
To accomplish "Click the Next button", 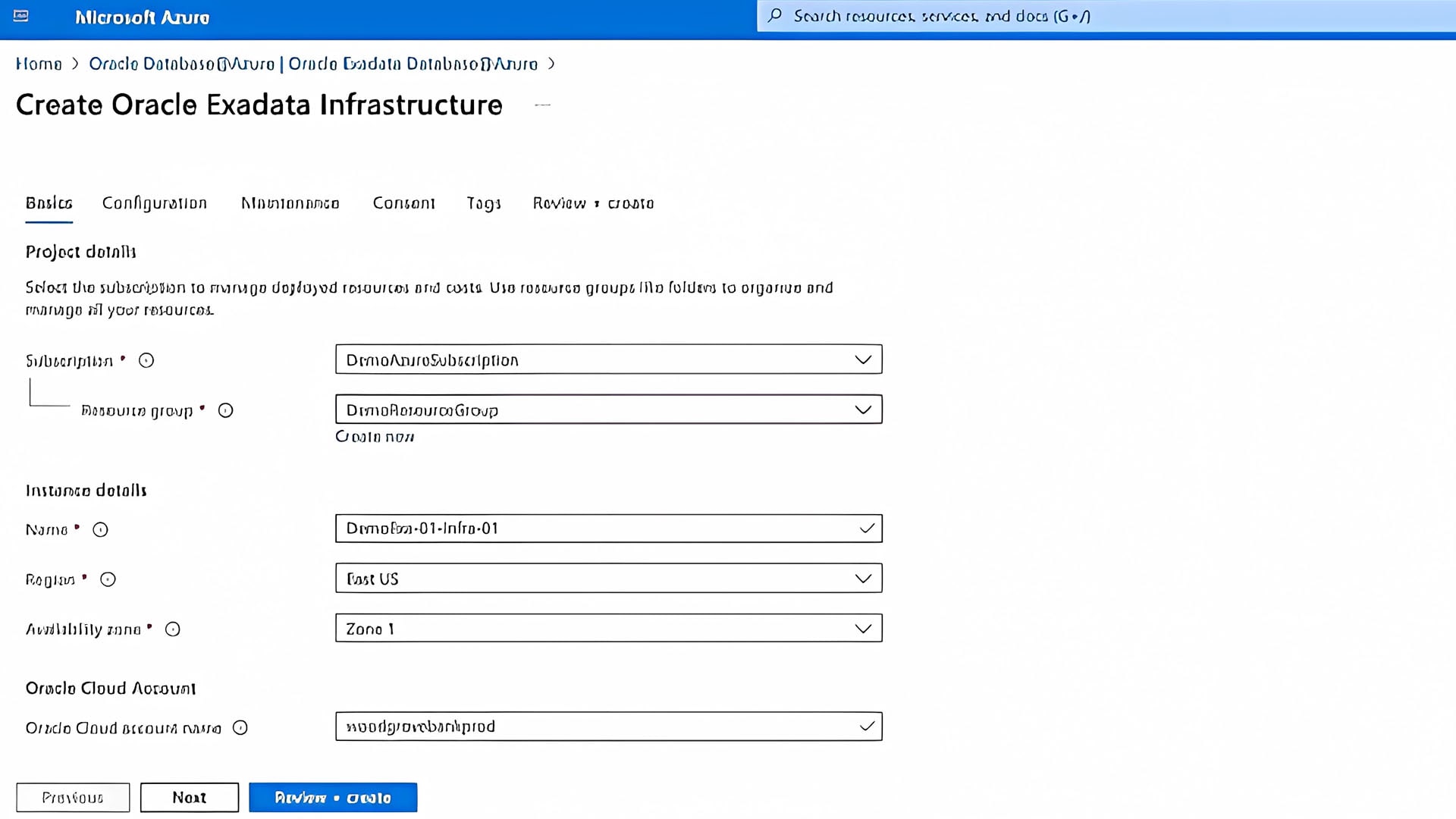I will coord(189,797).
